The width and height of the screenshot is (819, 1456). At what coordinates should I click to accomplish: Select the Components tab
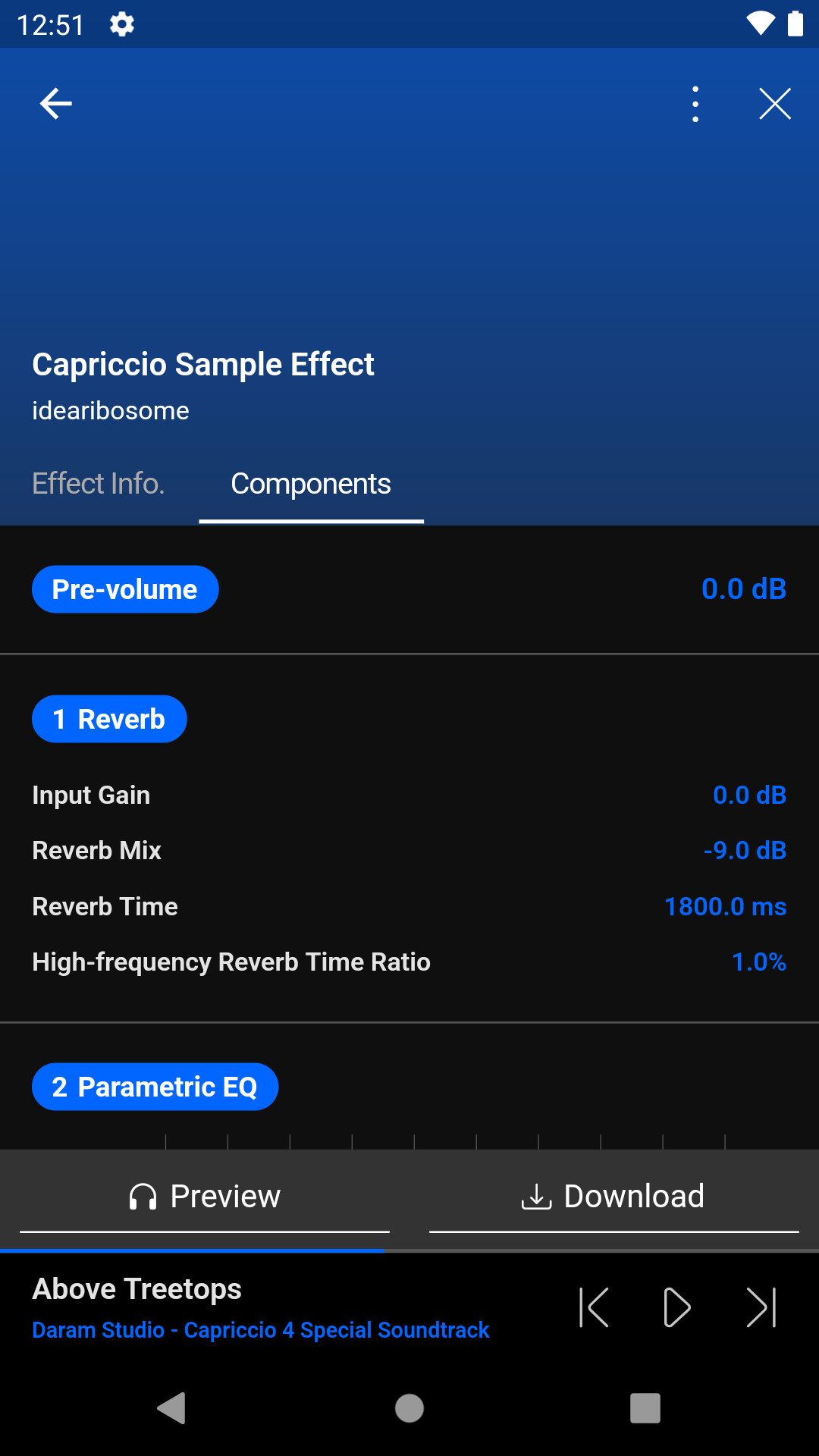pos(311,484)
